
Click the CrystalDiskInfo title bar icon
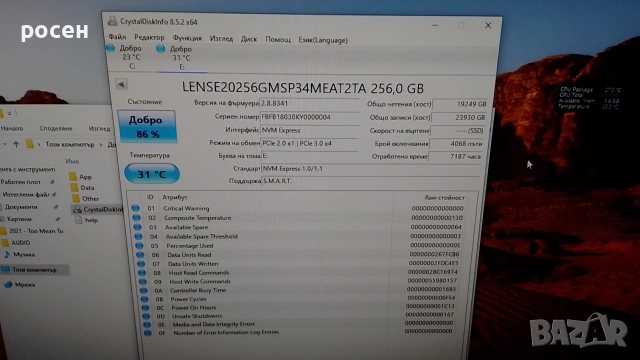point(113,21)
